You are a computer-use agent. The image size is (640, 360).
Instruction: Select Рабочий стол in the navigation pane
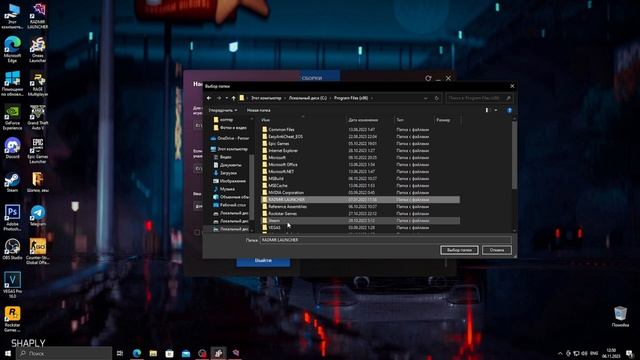(229, 205)
